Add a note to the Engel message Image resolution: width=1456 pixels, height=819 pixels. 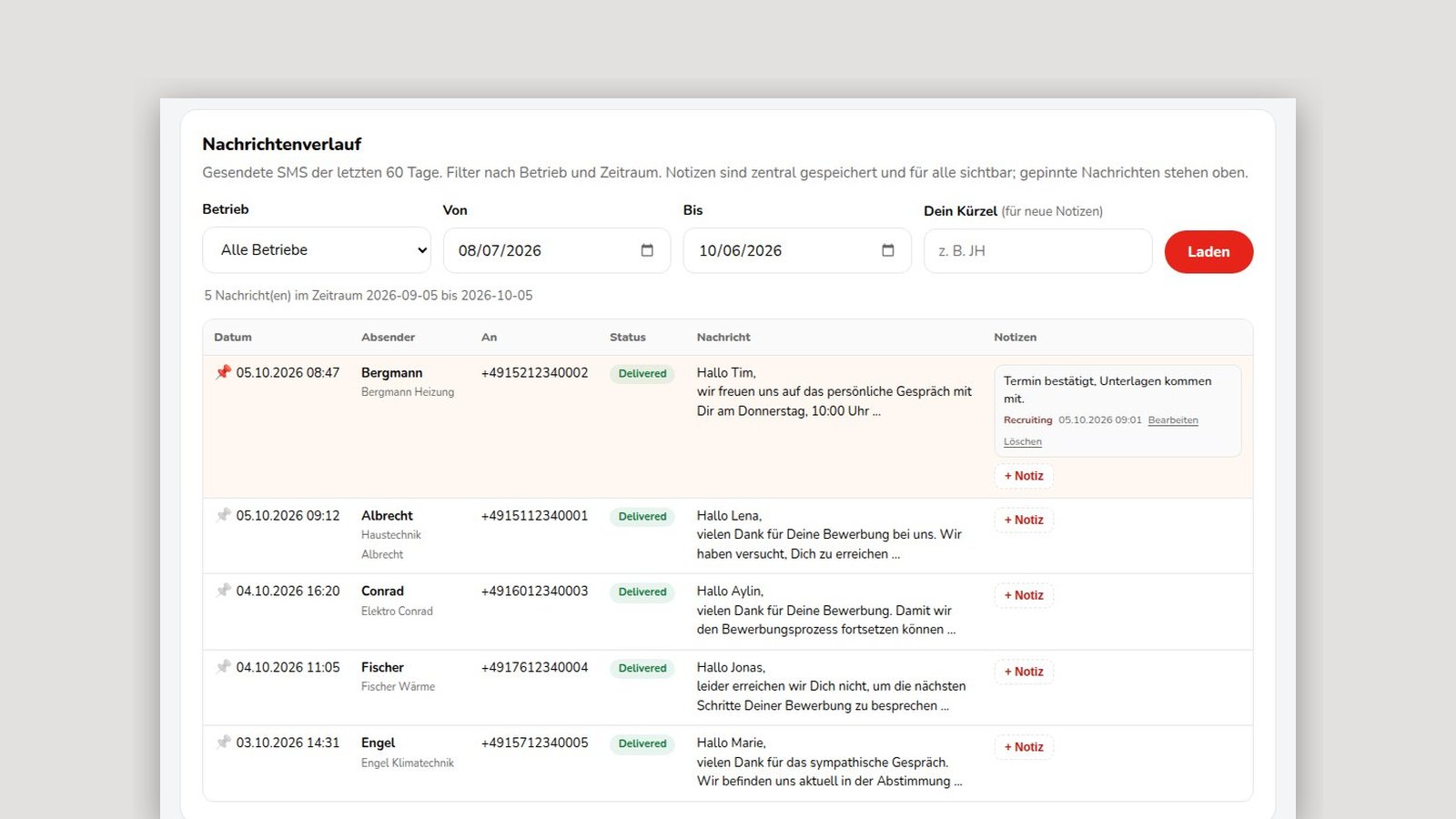tap(1024, 747)
